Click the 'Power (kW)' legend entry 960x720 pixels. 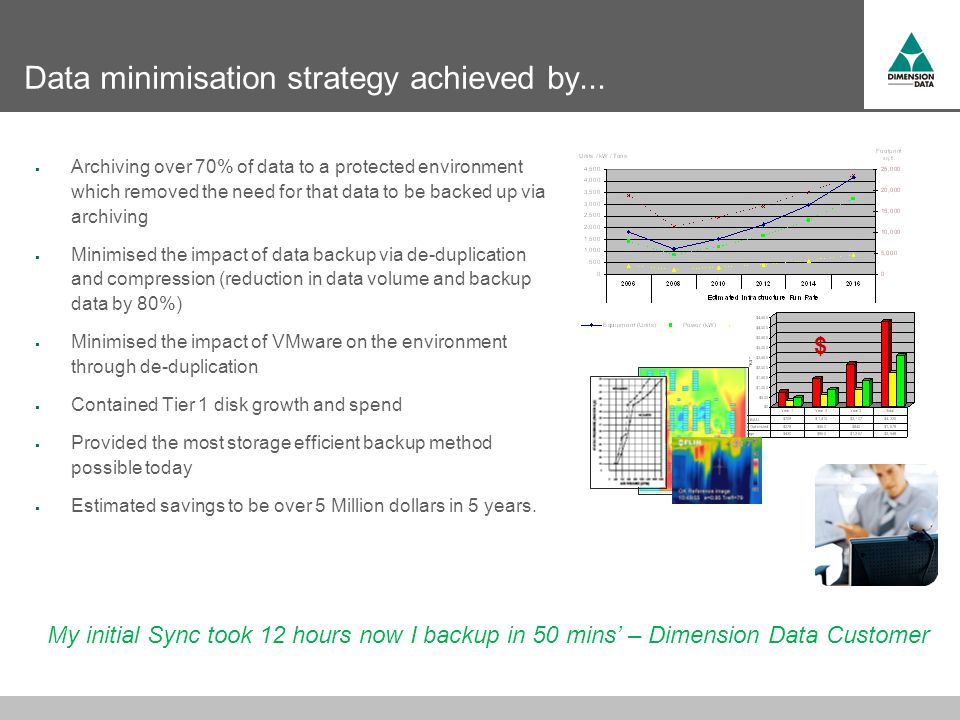[692, 325]
